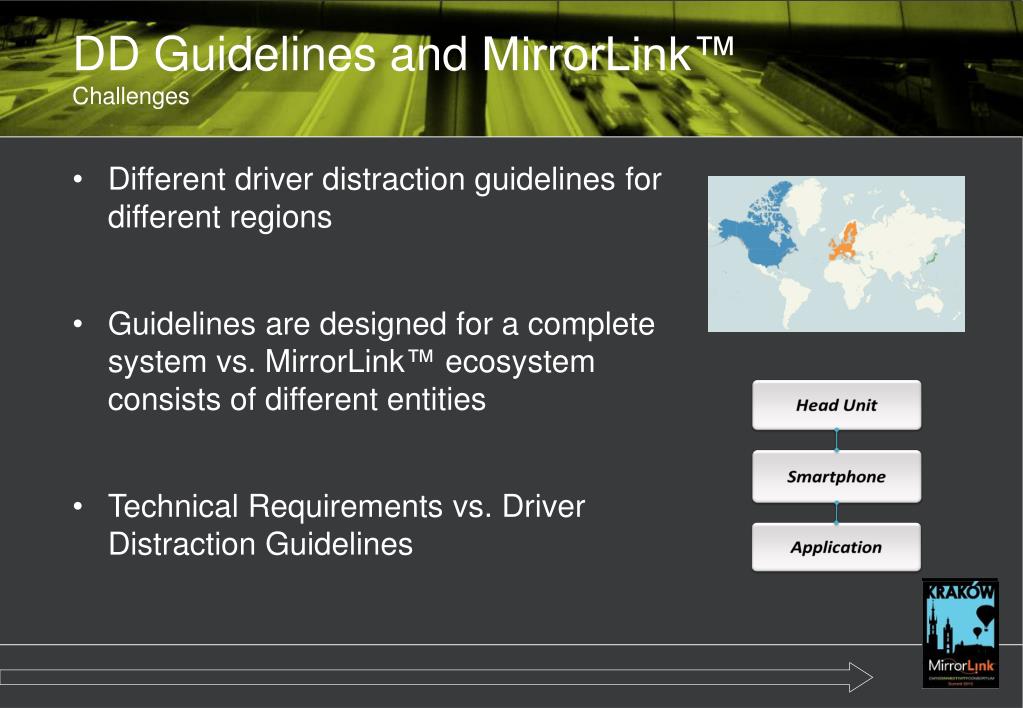This screenshot has width=1023, height=708.
Task: Click the bullet about guidelines designed for a complete system
Action: click(x=381, y=362)
